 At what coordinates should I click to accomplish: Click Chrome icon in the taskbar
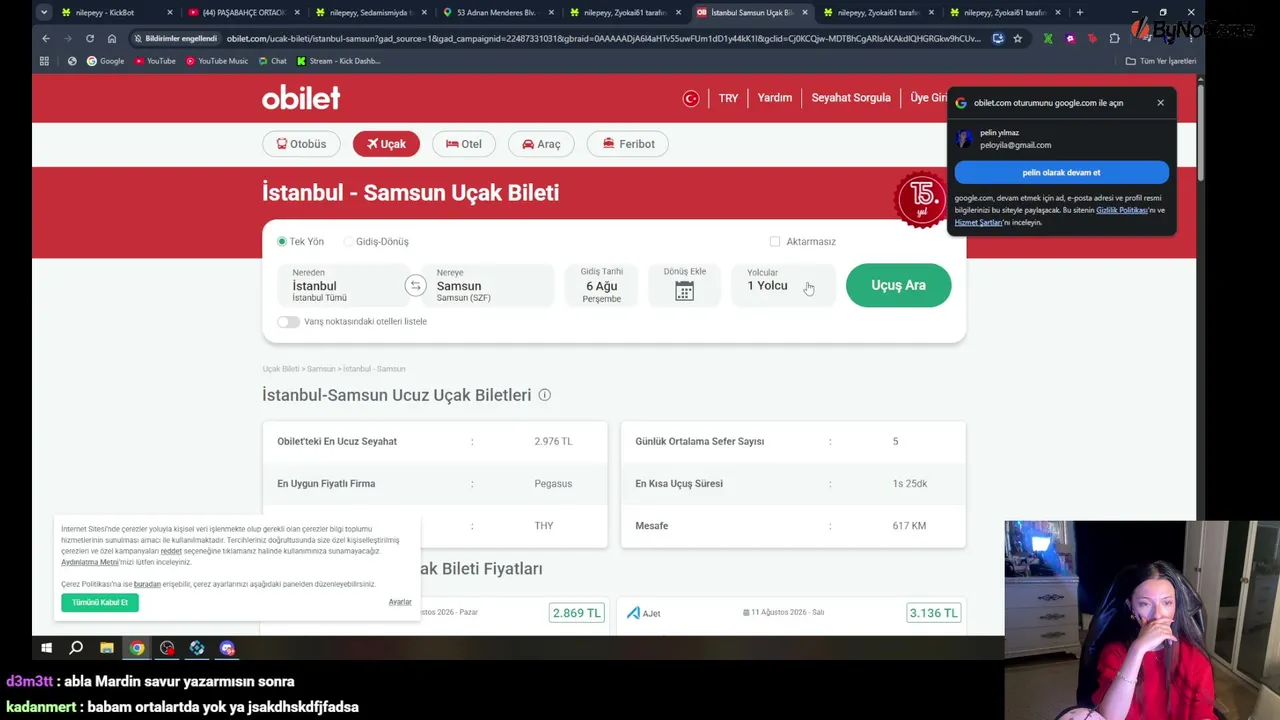(137, 648)
